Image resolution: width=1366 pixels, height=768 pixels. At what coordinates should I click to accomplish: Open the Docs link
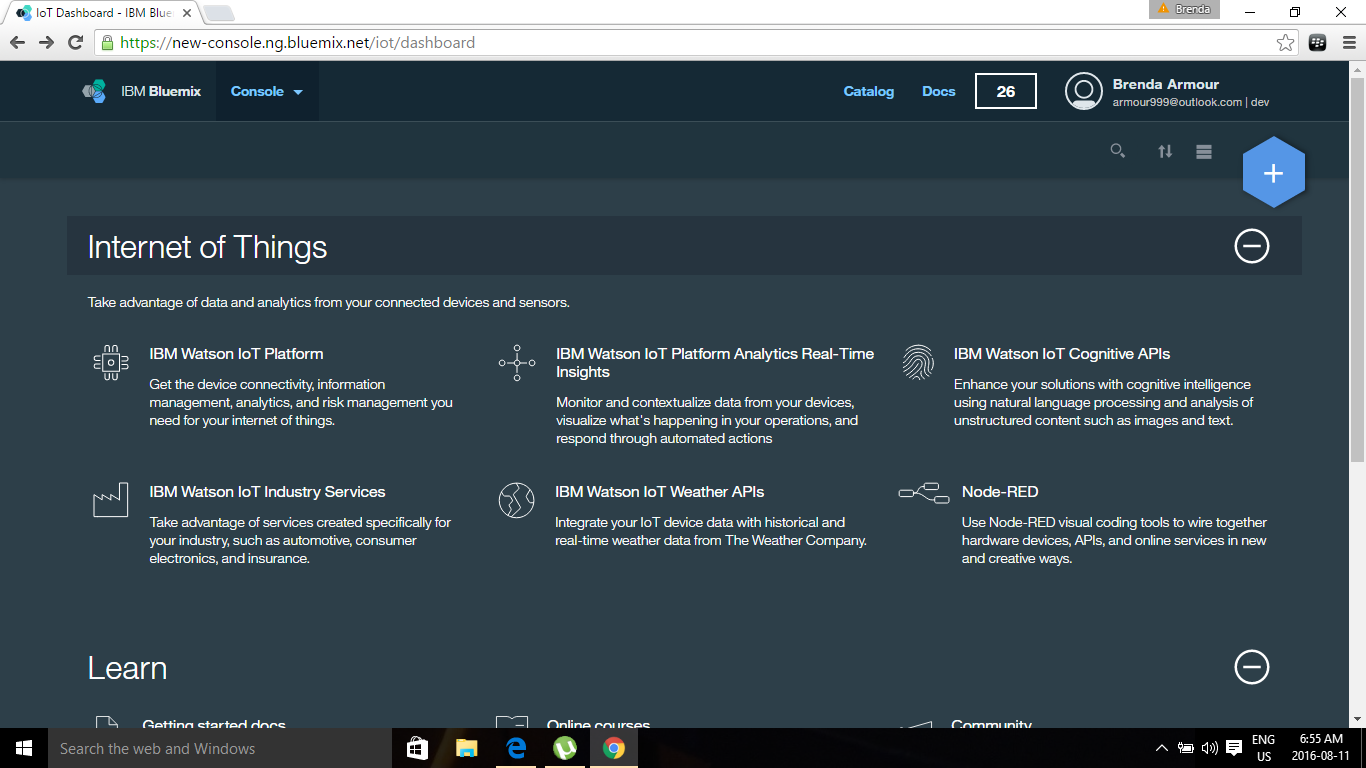[x=939, y=91]
